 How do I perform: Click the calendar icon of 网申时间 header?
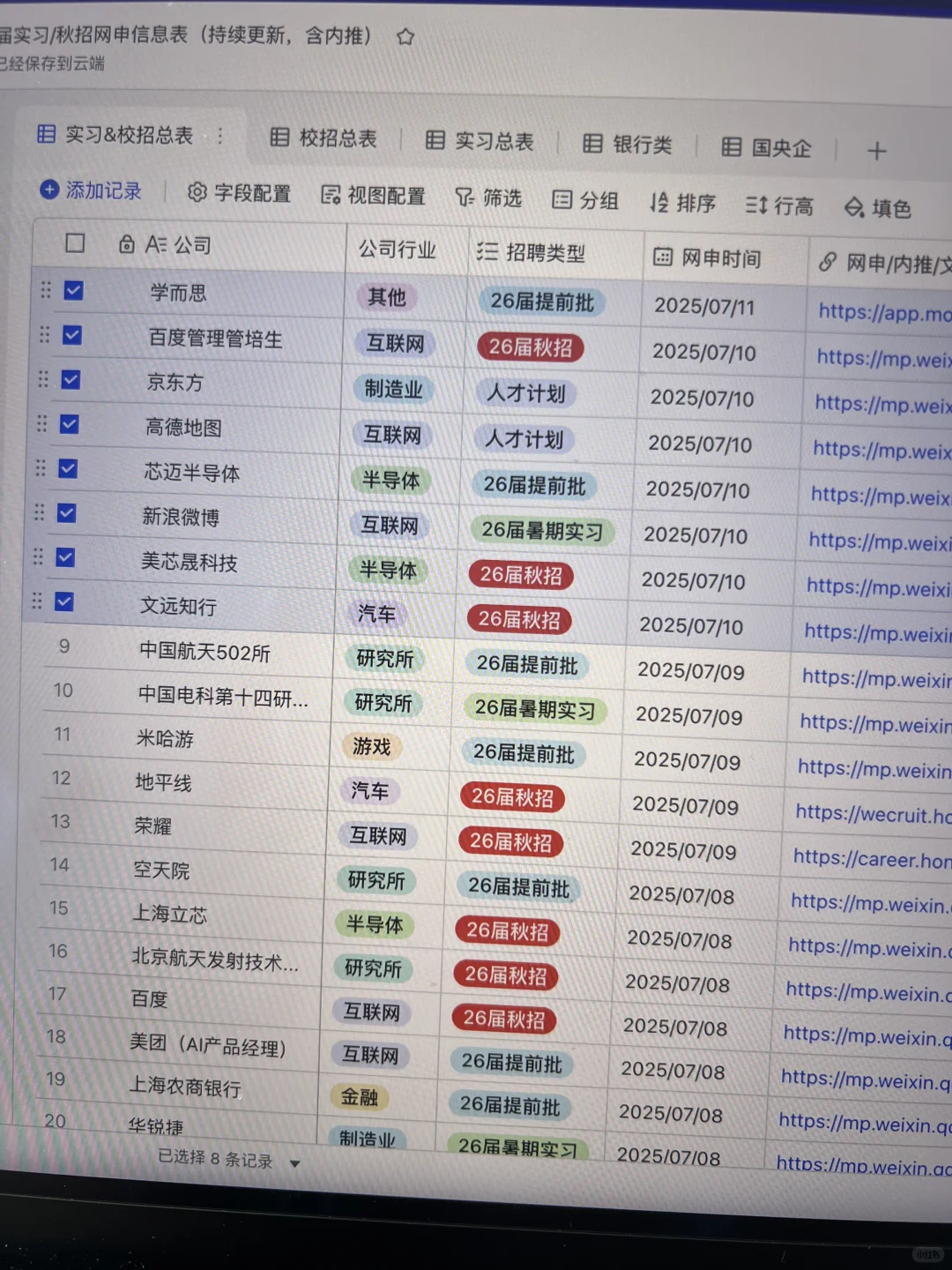tap(663, 257)
